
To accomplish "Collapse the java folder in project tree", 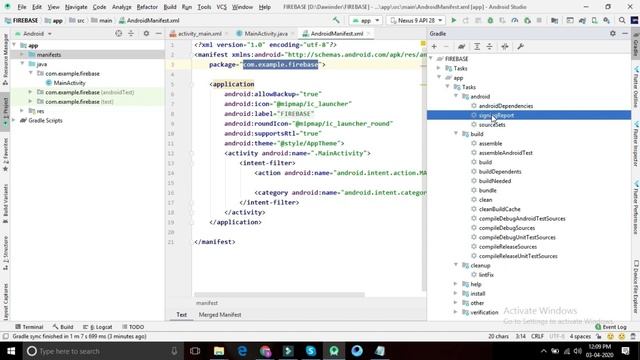I will pos(22,64).
